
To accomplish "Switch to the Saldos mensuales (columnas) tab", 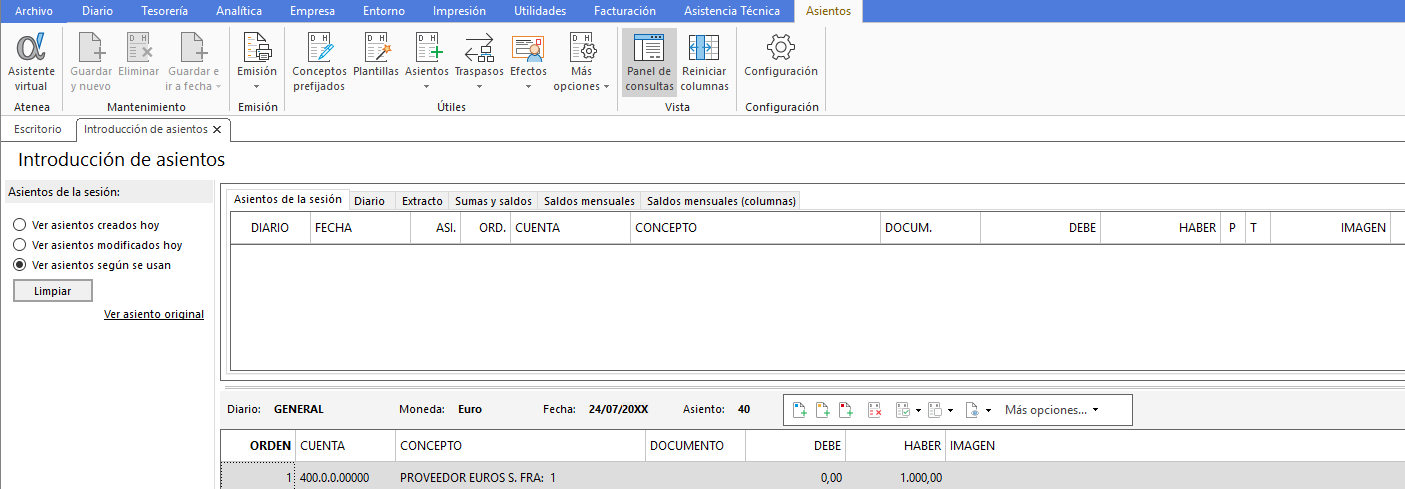I will pyautogui.click(x=721, y=201).
